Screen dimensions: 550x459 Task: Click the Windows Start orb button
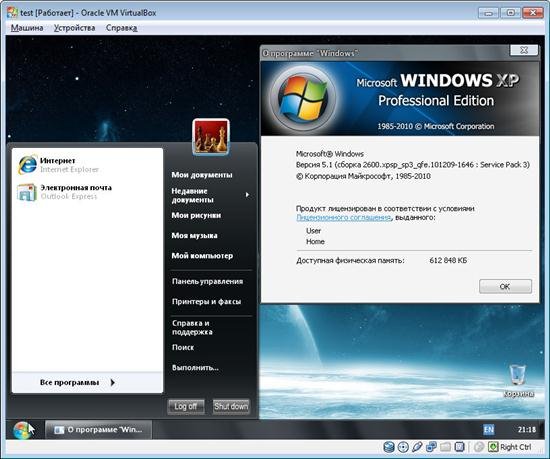point(22,430)
